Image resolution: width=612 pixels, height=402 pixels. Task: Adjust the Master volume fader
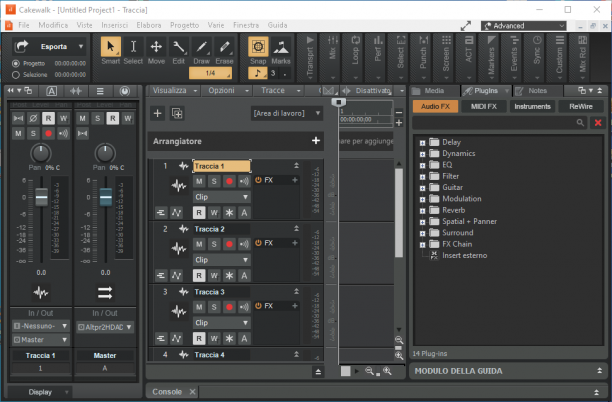(x=106, y=197)
